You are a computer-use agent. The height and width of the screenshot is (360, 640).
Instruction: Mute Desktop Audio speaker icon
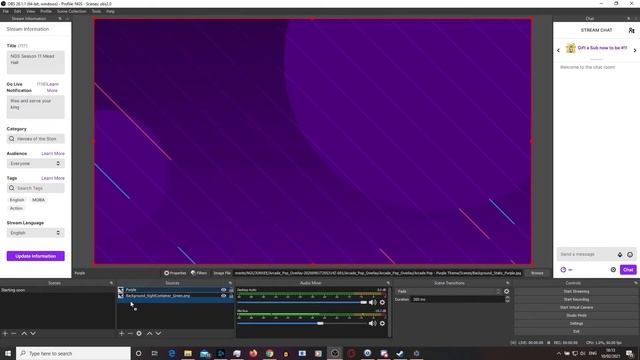(373, 302)
